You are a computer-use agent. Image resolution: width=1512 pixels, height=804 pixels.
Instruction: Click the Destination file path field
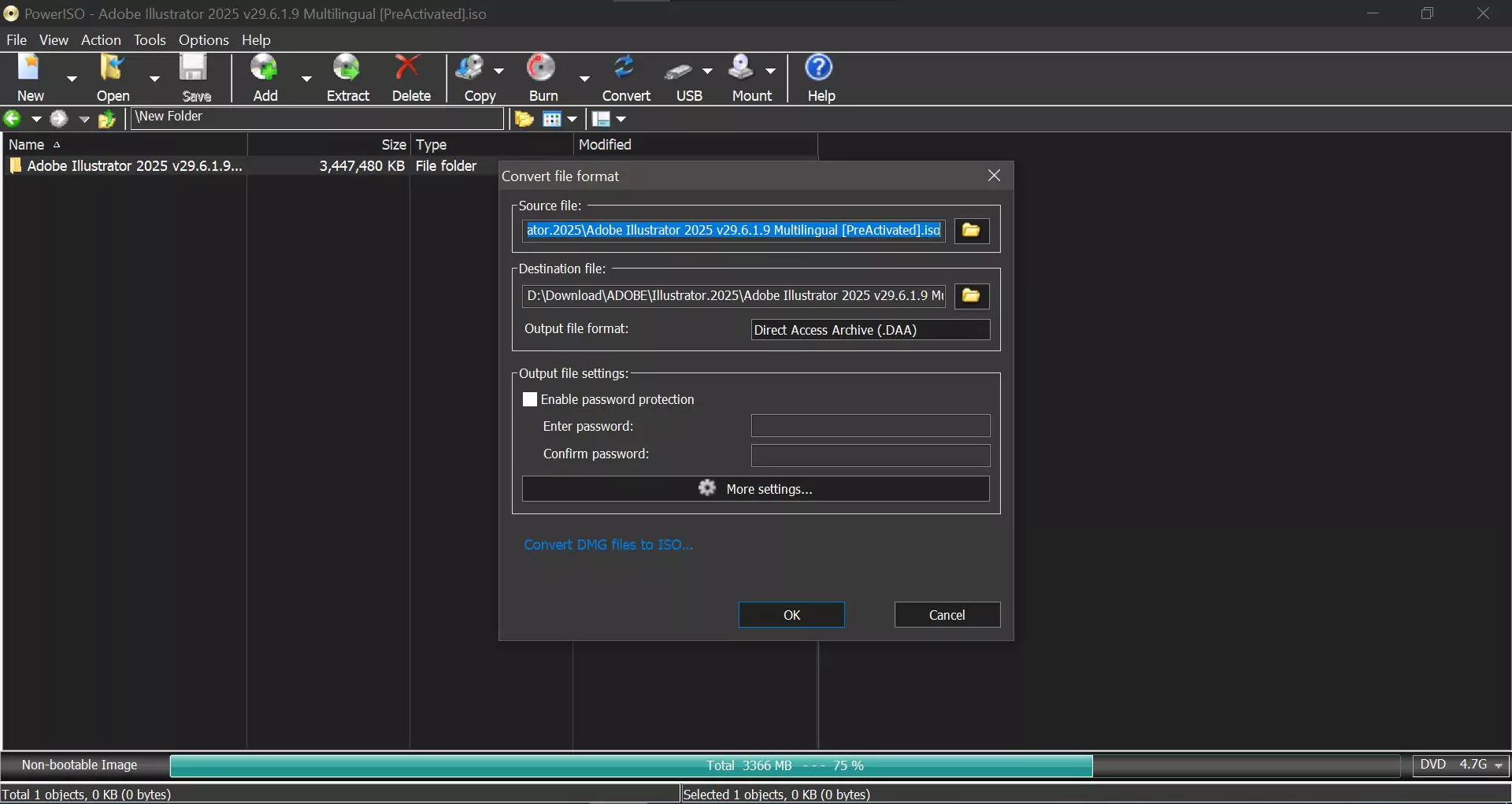733,295
